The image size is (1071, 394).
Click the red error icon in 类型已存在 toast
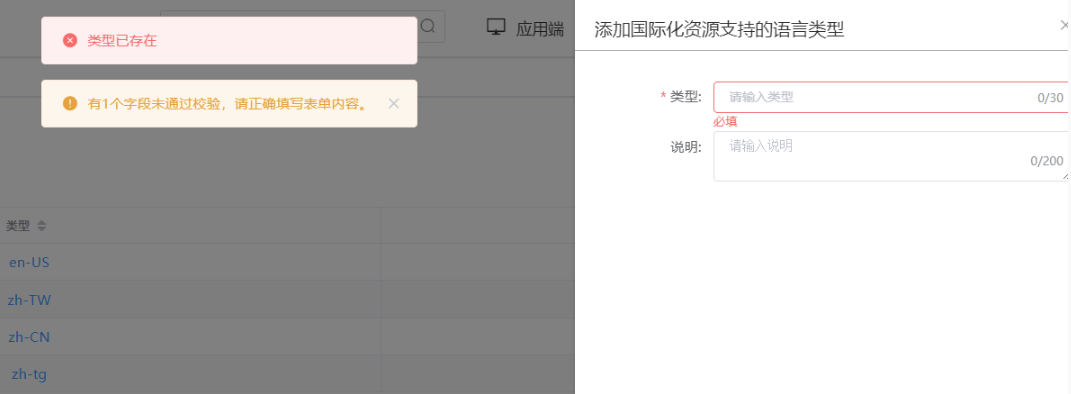click(70, 41)
